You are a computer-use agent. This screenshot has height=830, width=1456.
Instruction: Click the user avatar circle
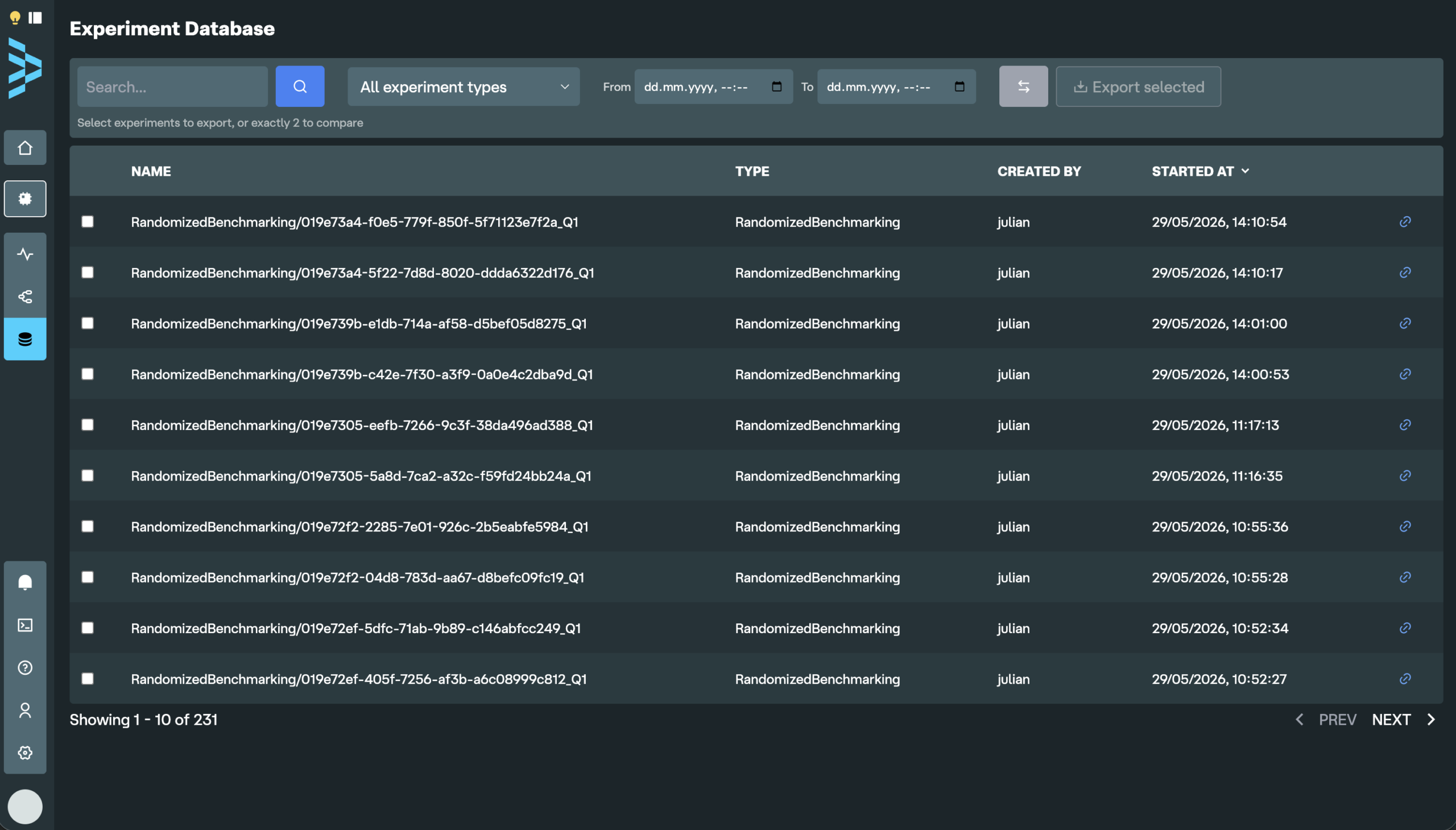pos(25,807)
